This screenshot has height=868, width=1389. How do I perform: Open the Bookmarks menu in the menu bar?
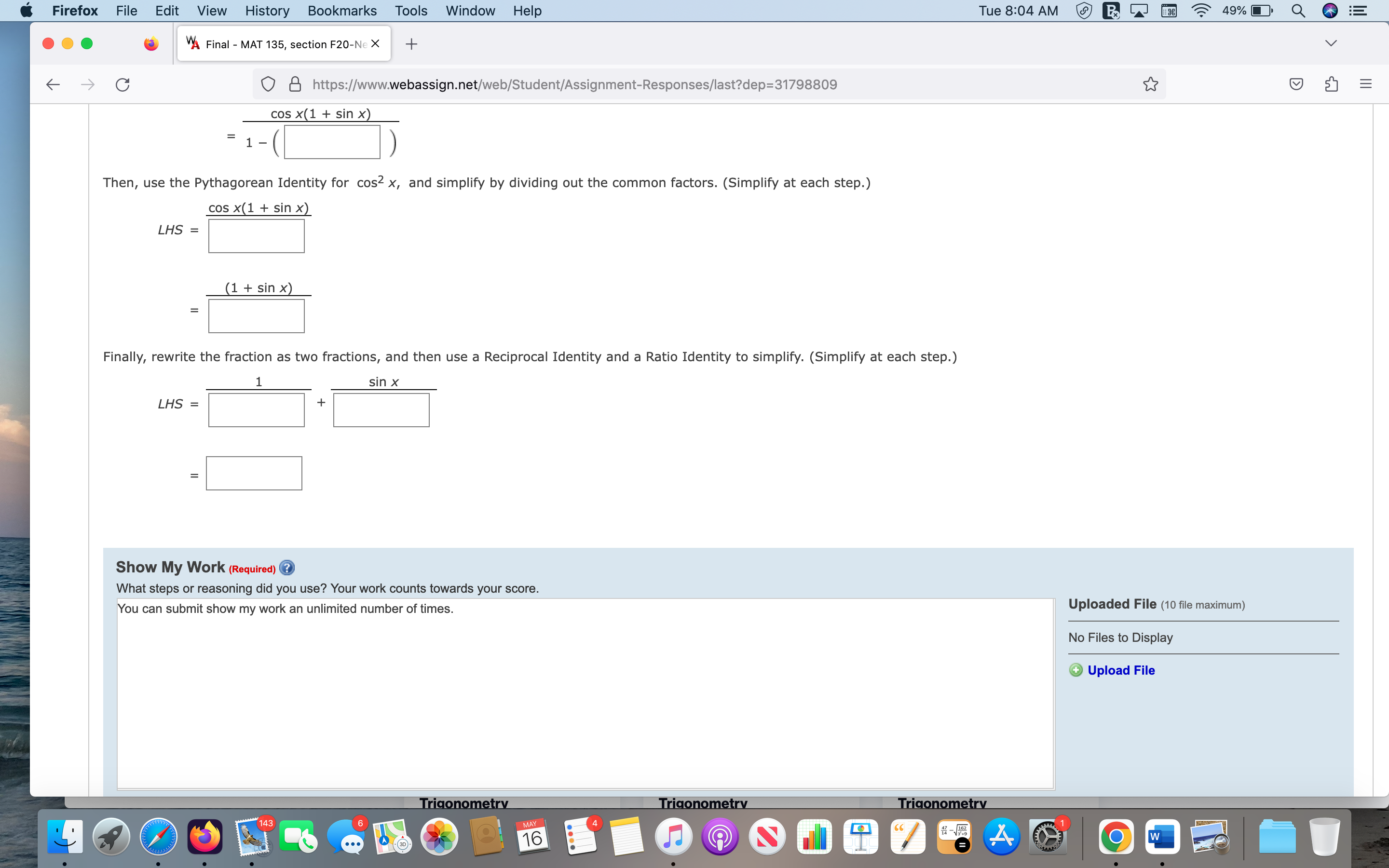point(341,10)
